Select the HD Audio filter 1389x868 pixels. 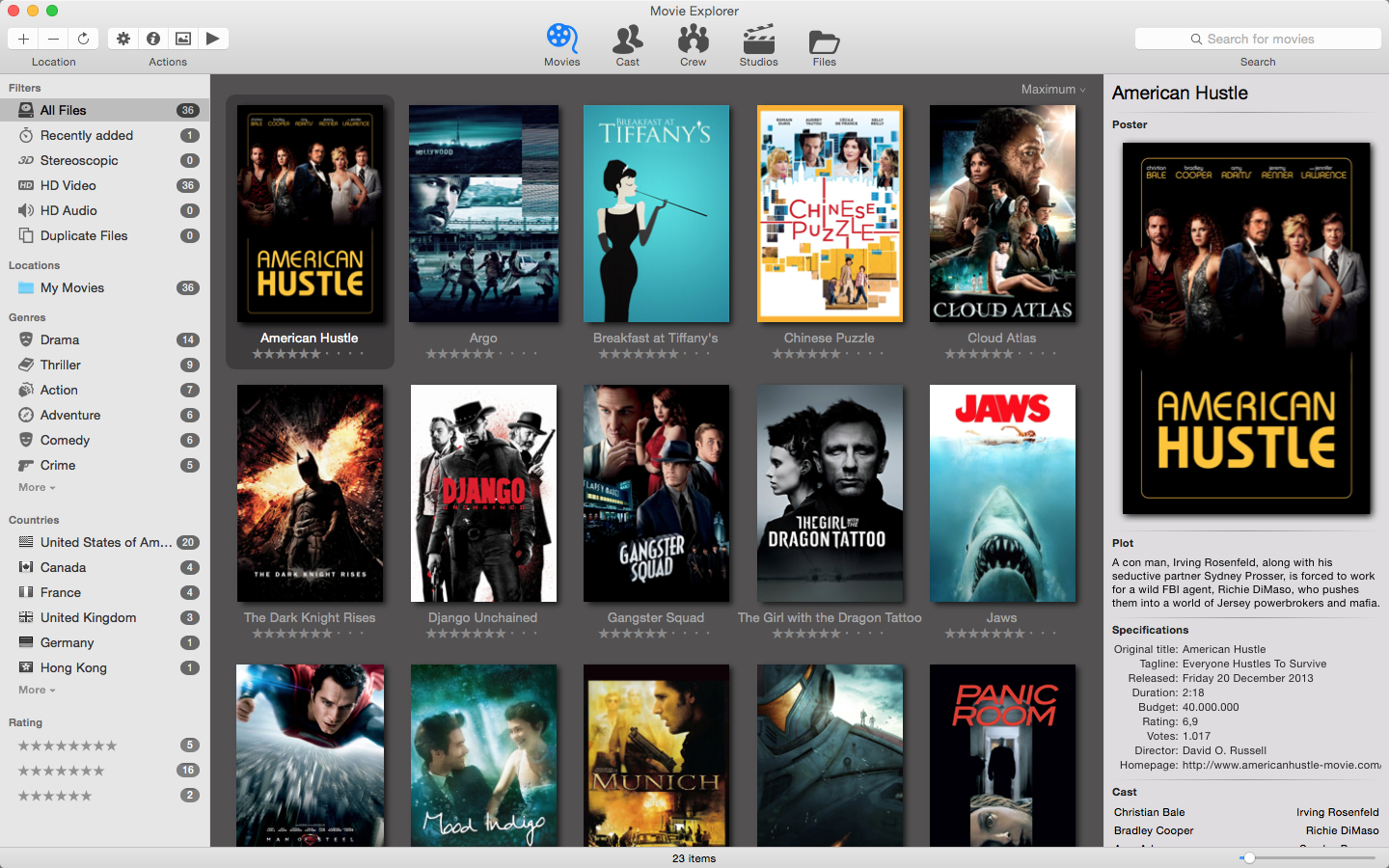tap(104, 210)
